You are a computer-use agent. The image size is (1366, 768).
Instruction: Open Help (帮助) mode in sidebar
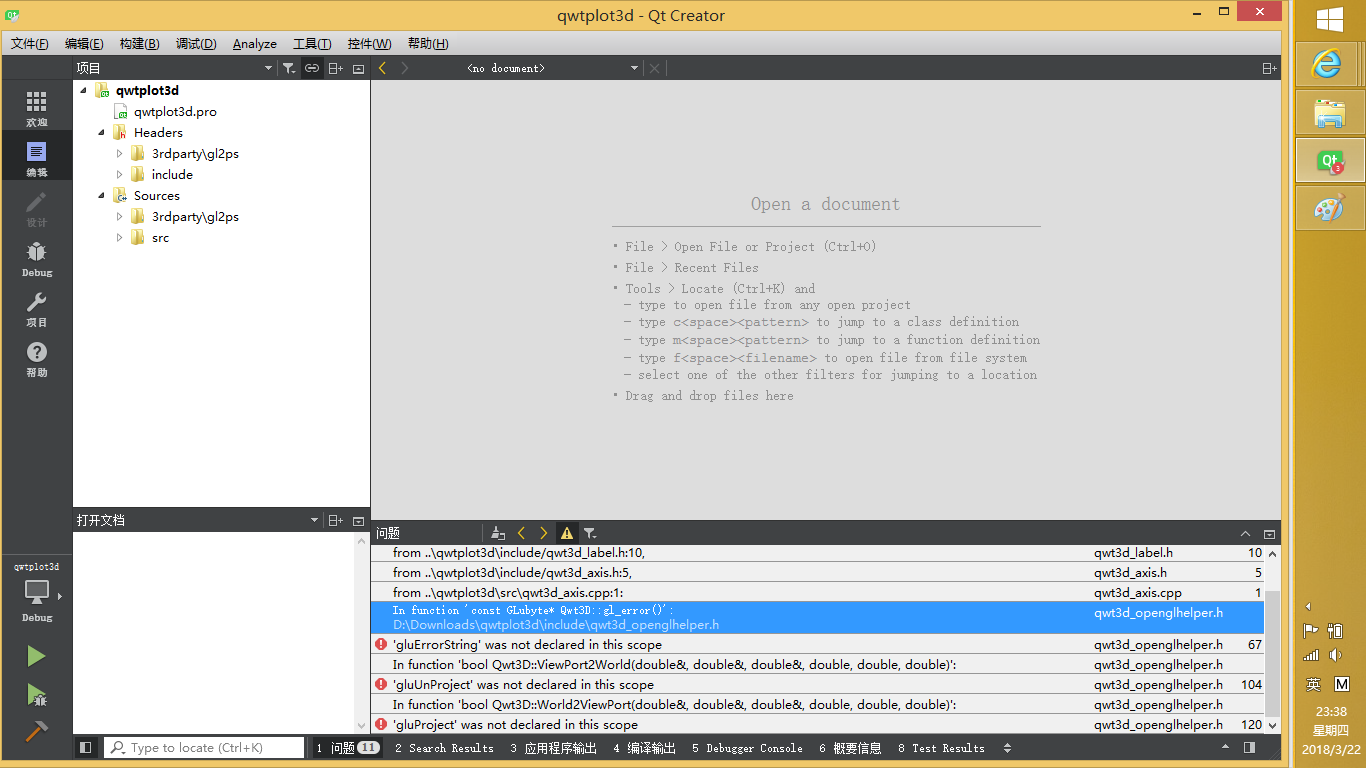pyautogui.click(x=36, y=358)
